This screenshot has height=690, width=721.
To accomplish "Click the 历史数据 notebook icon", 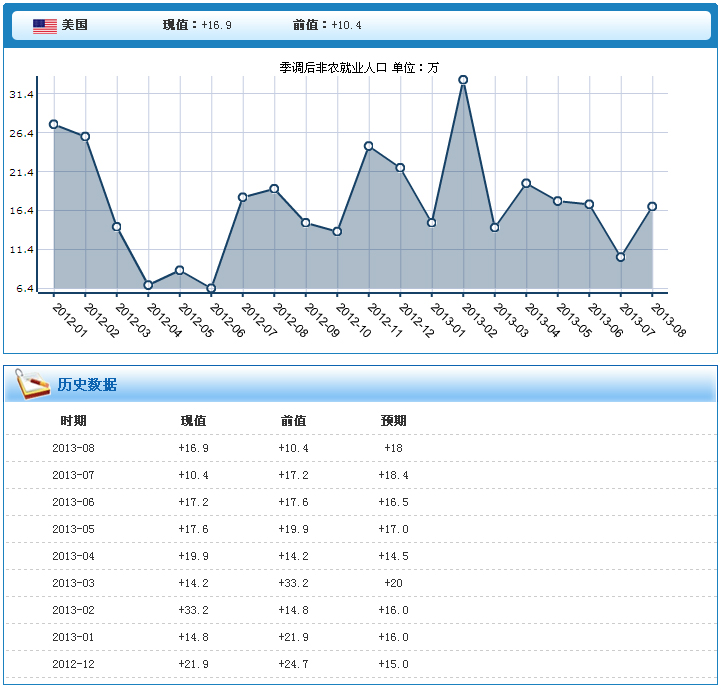I will point(32,384).
